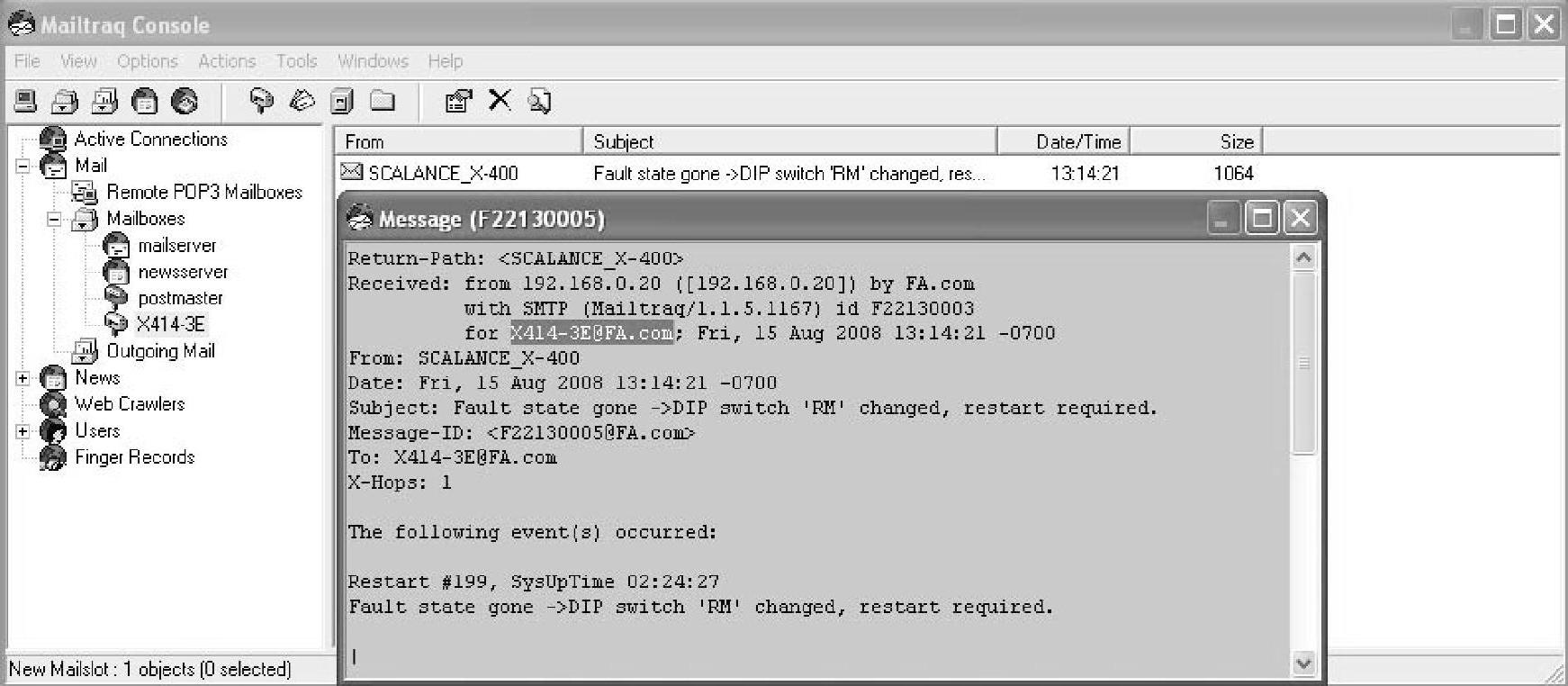
Task: Sort messages by Size column header
Action: click(1196, 141)
